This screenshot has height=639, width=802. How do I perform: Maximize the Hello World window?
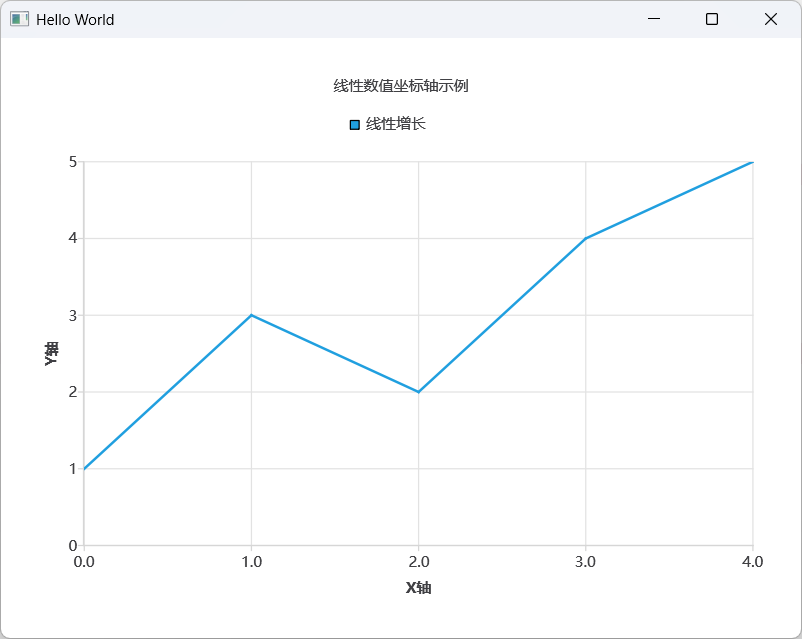(712, 19)
